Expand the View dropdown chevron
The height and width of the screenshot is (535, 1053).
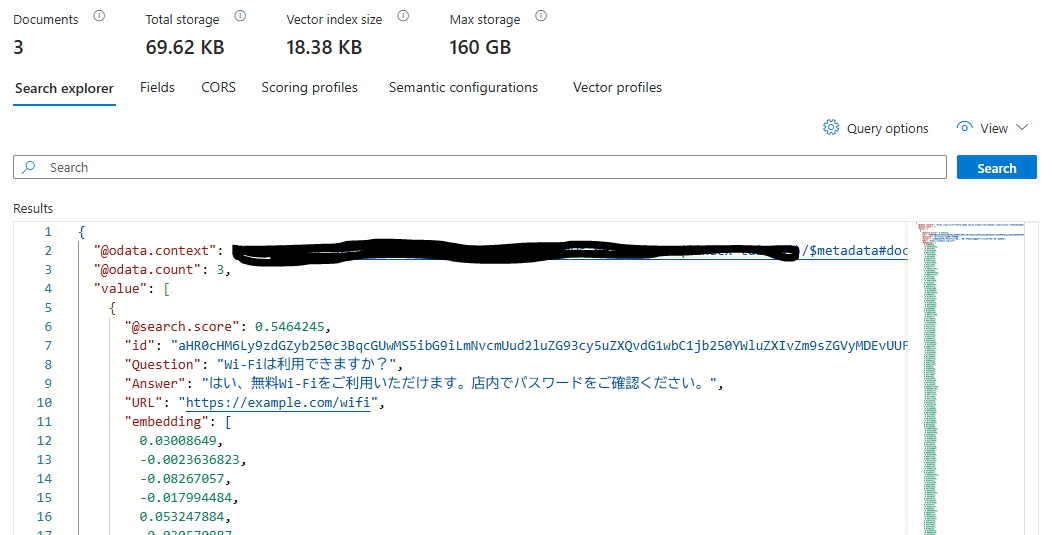[1022, 128]
